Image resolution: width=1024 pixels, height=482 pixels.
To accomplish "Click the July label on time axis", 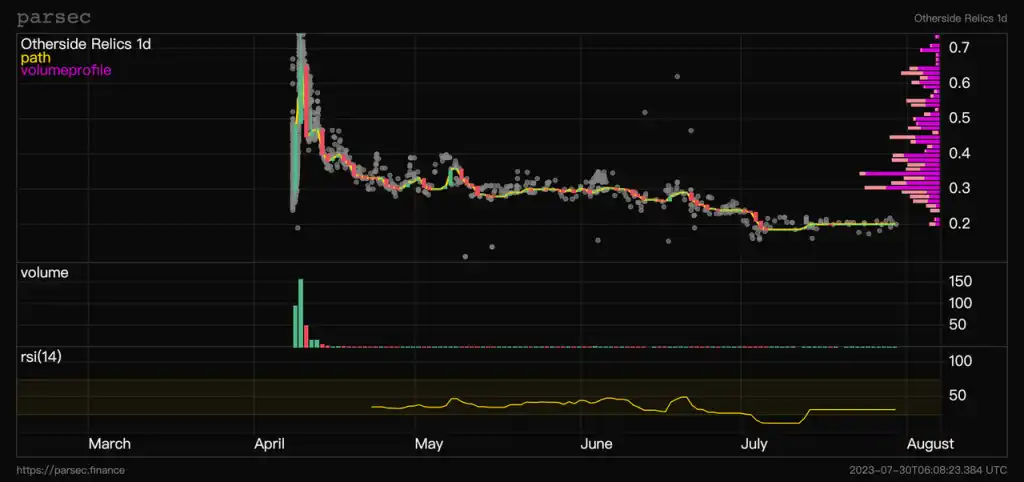I will [x=754, y=444].
